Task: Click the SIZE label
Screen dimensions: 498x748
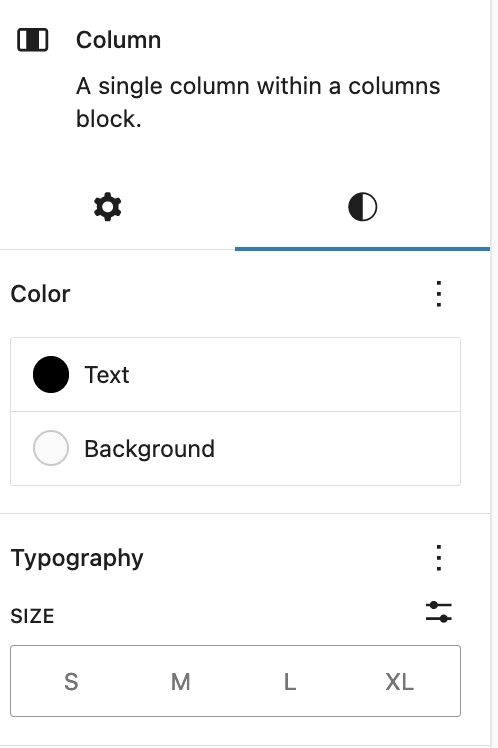Action: coord(32,616)
